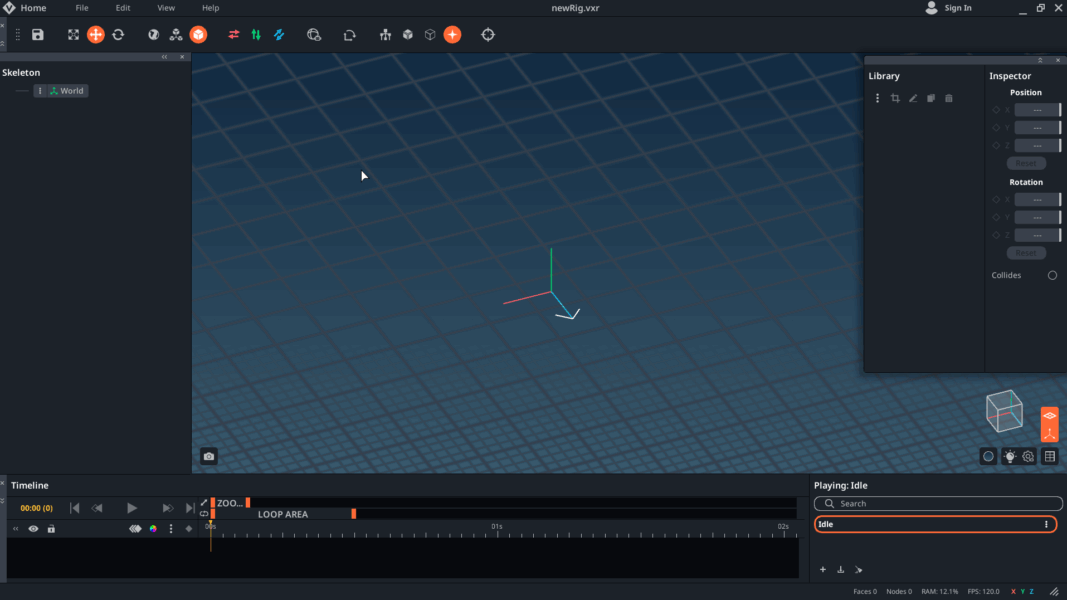Click the Library pencil edit icon
This screenshot has width=1067, height=600.
click(x=913, y=99)
